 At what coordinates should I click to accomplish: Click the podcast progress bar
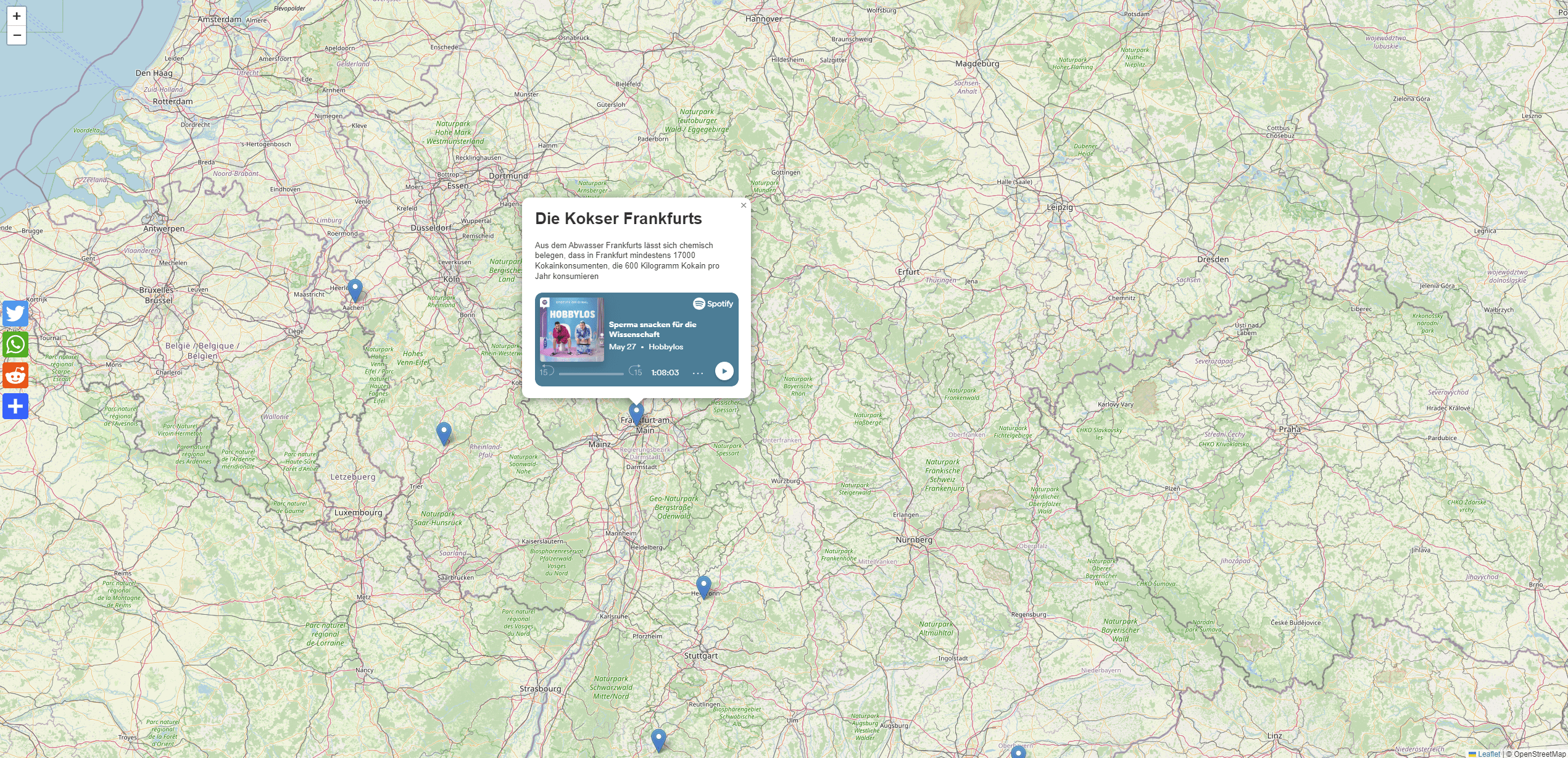[x=591, y=373]
